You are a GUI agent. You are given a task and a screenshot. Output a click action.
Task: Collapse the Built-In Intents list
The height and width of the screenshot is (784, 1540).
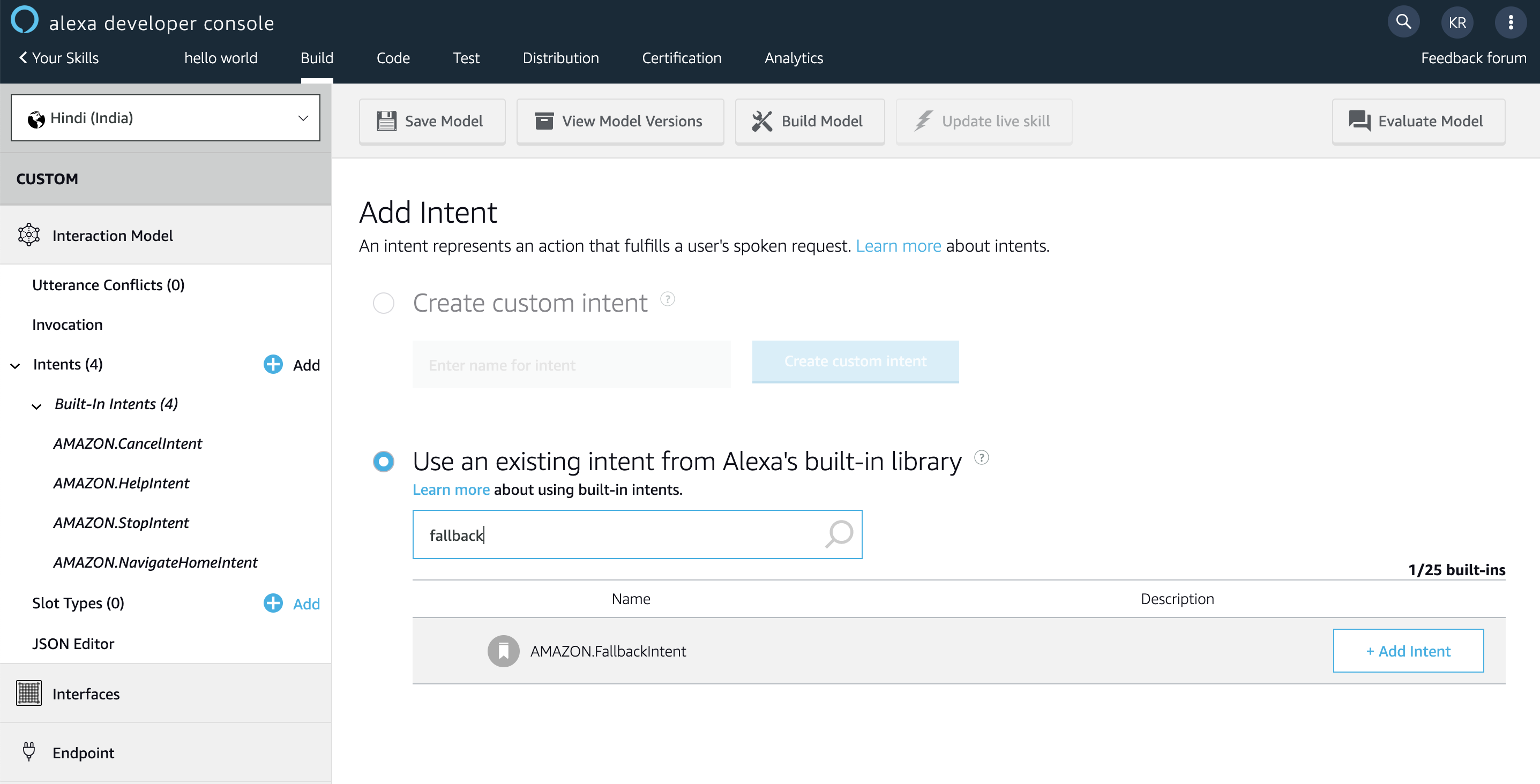[x=36, y=406]
